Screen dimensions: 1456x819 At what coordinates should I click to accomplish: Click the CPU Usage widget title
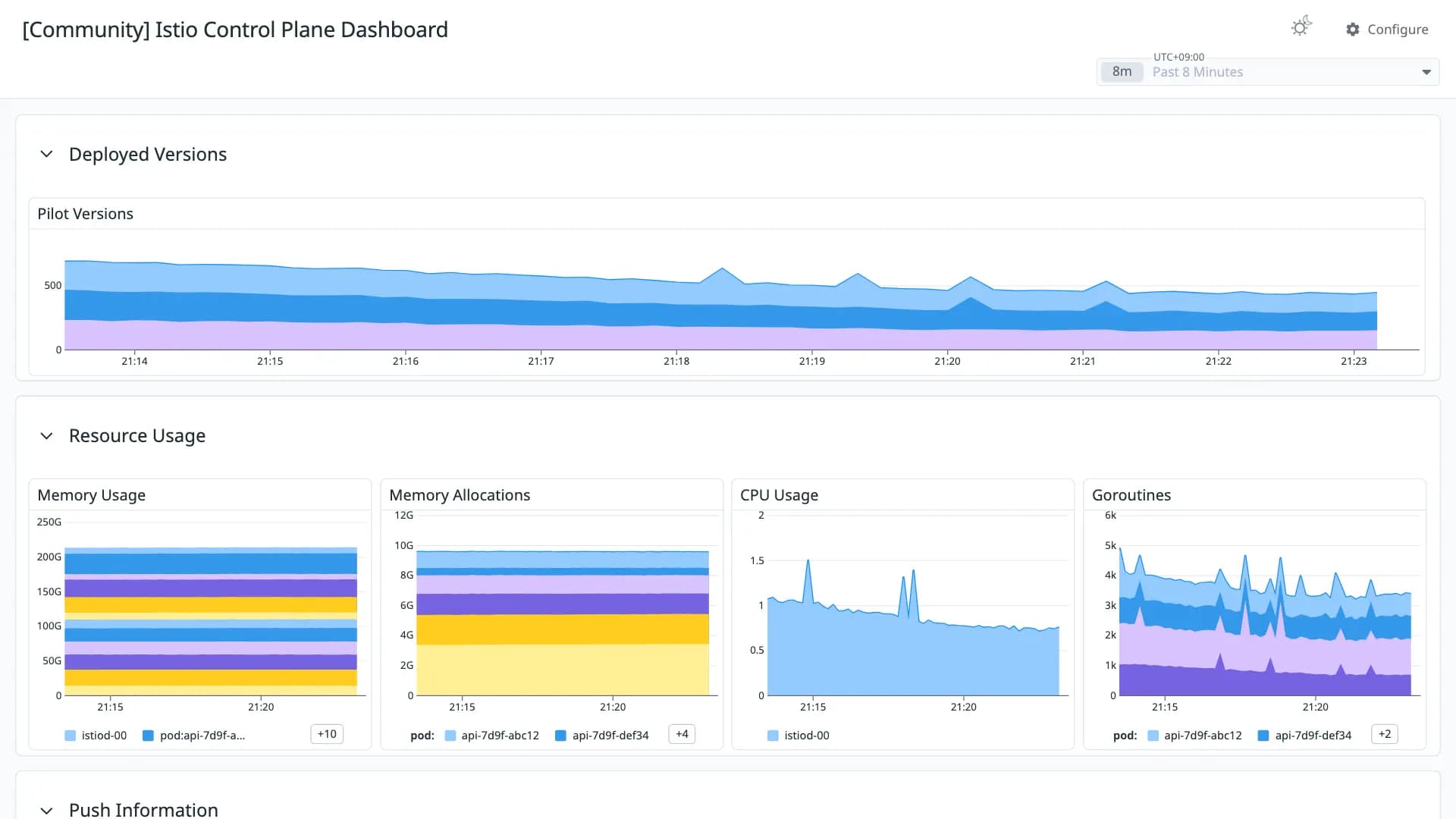779,495
